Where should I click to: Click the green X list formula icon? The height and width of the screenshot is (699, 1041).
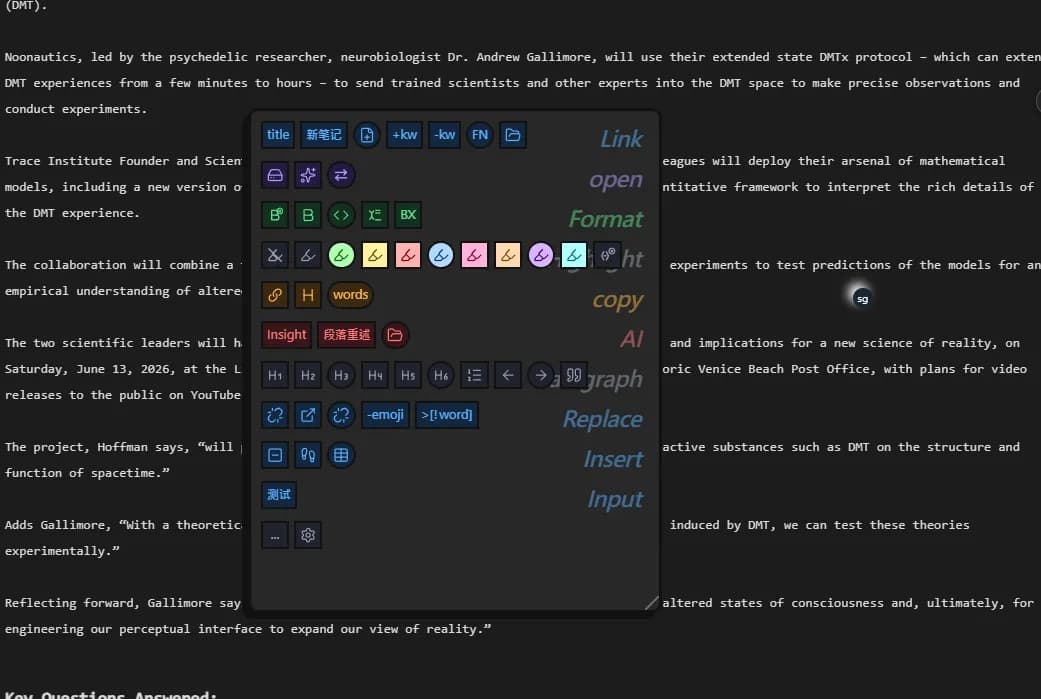coord(374,215)
